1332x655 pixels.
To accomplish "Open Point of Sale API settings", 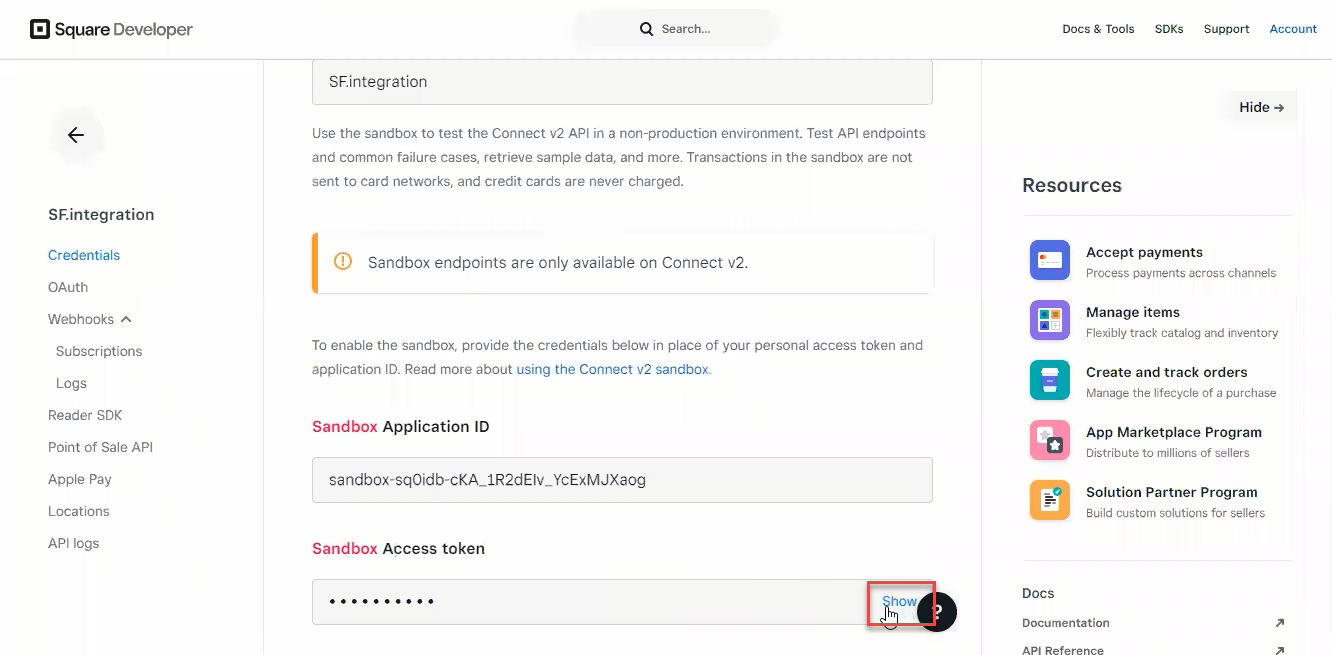I will [100, 447].
